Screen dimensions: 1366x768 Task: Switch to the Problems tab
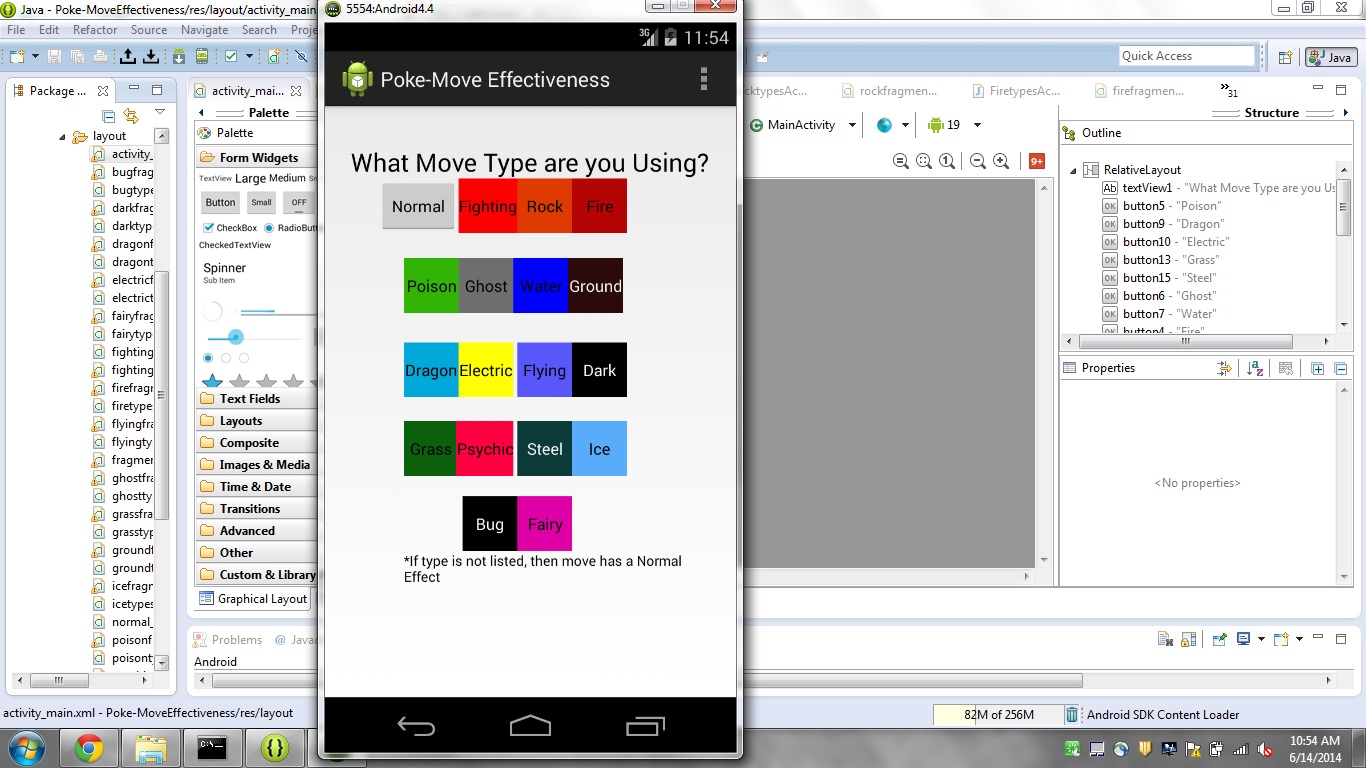tap(229, 640)
